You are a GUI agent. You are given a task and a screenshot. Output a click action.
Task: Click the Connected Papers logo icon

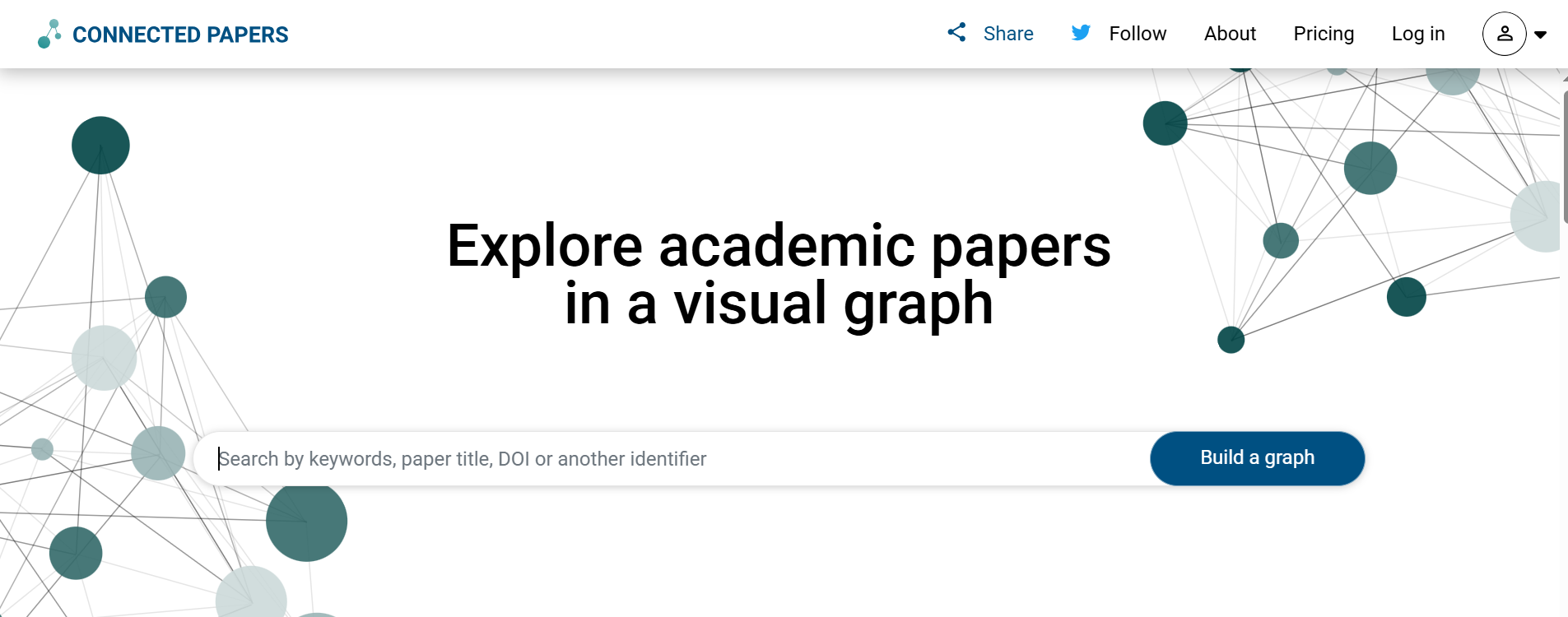tap(49, 34)
